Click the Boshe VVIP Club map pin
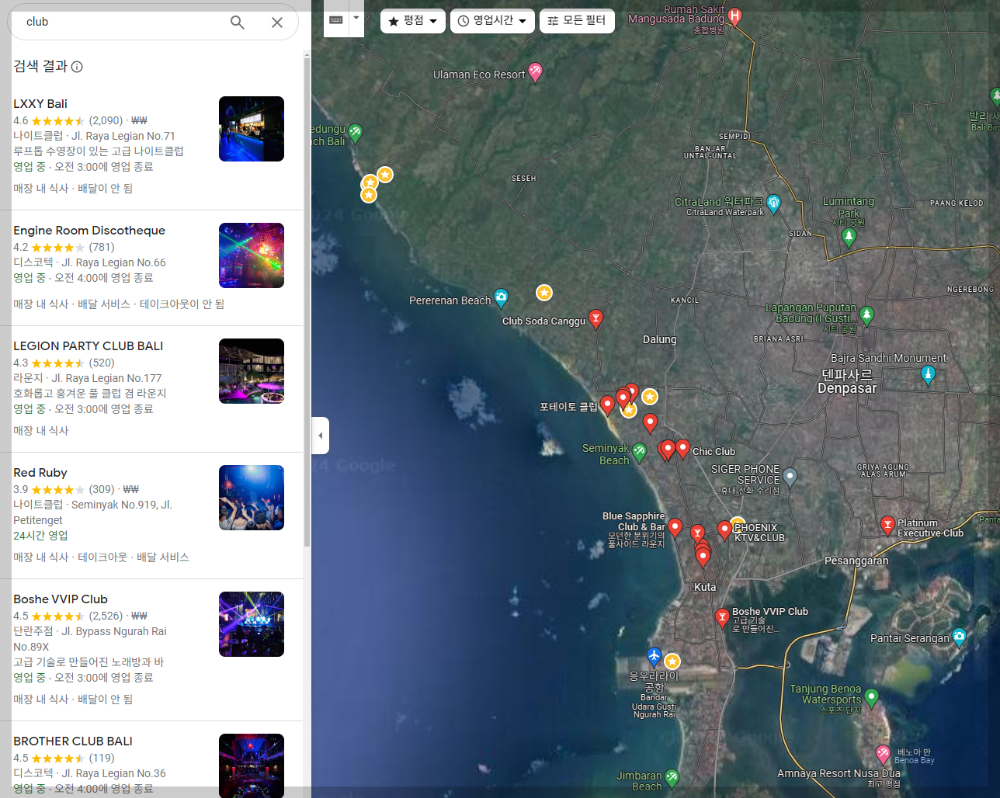Screen dimensions: 1000x798 (x=722, y=616)
